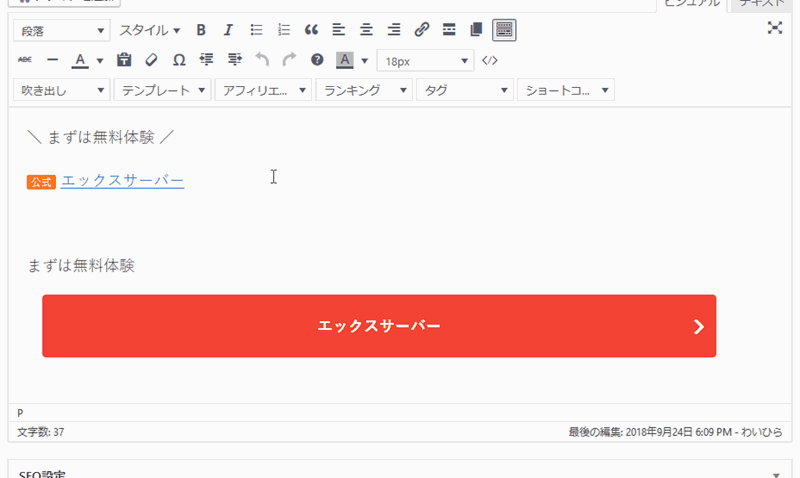The image size is (800, 478).
Task: Decrease the paragraph indent
Action: coord(206,60)
